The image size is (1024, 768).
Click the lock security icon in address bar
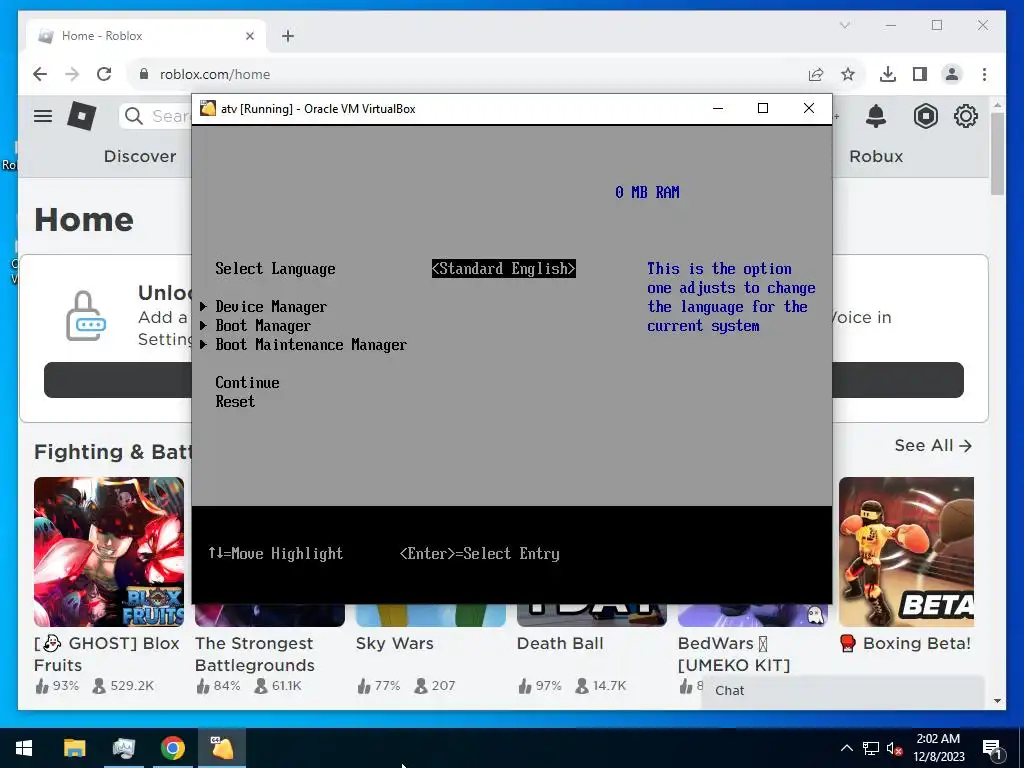click(144, 74)
